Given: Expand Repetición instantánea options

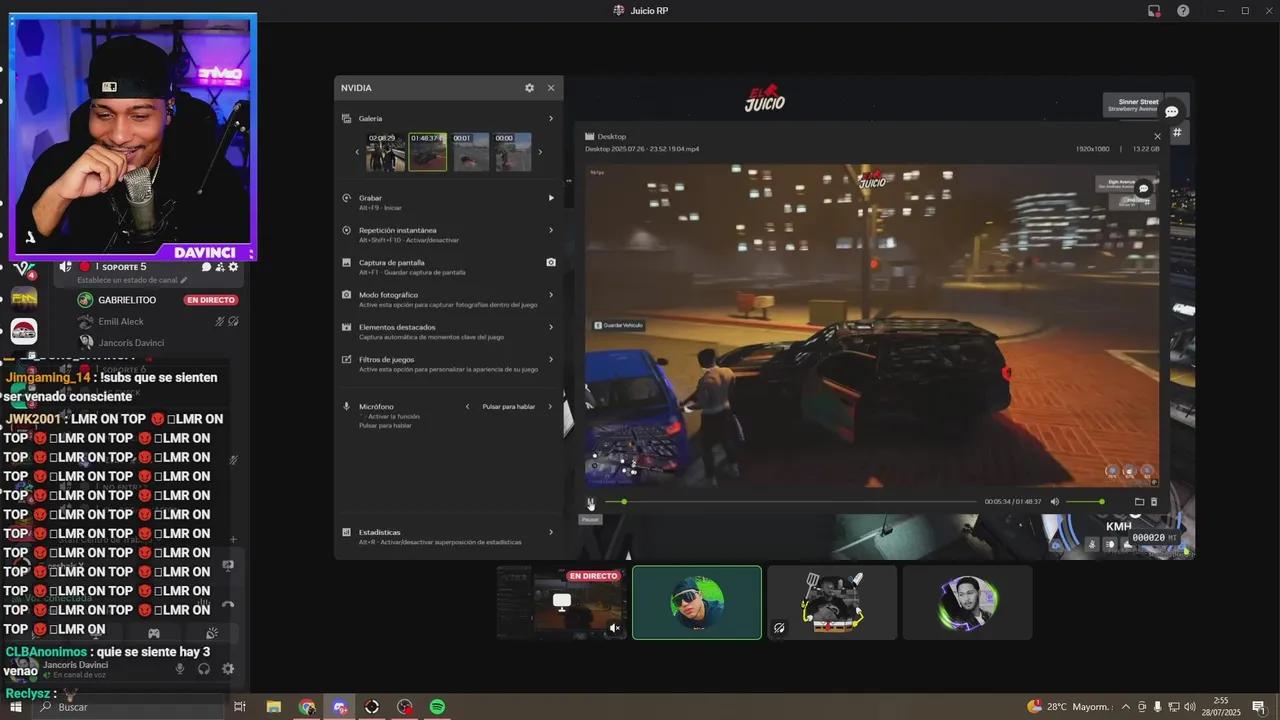Looking at the screenshot, I should pos(550,230).
